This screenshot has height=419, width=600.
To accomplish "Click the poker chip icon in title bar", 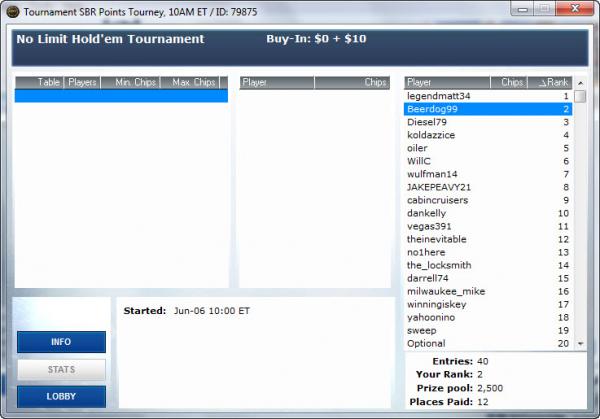I will pyautogui.click(x=12, y=10).
